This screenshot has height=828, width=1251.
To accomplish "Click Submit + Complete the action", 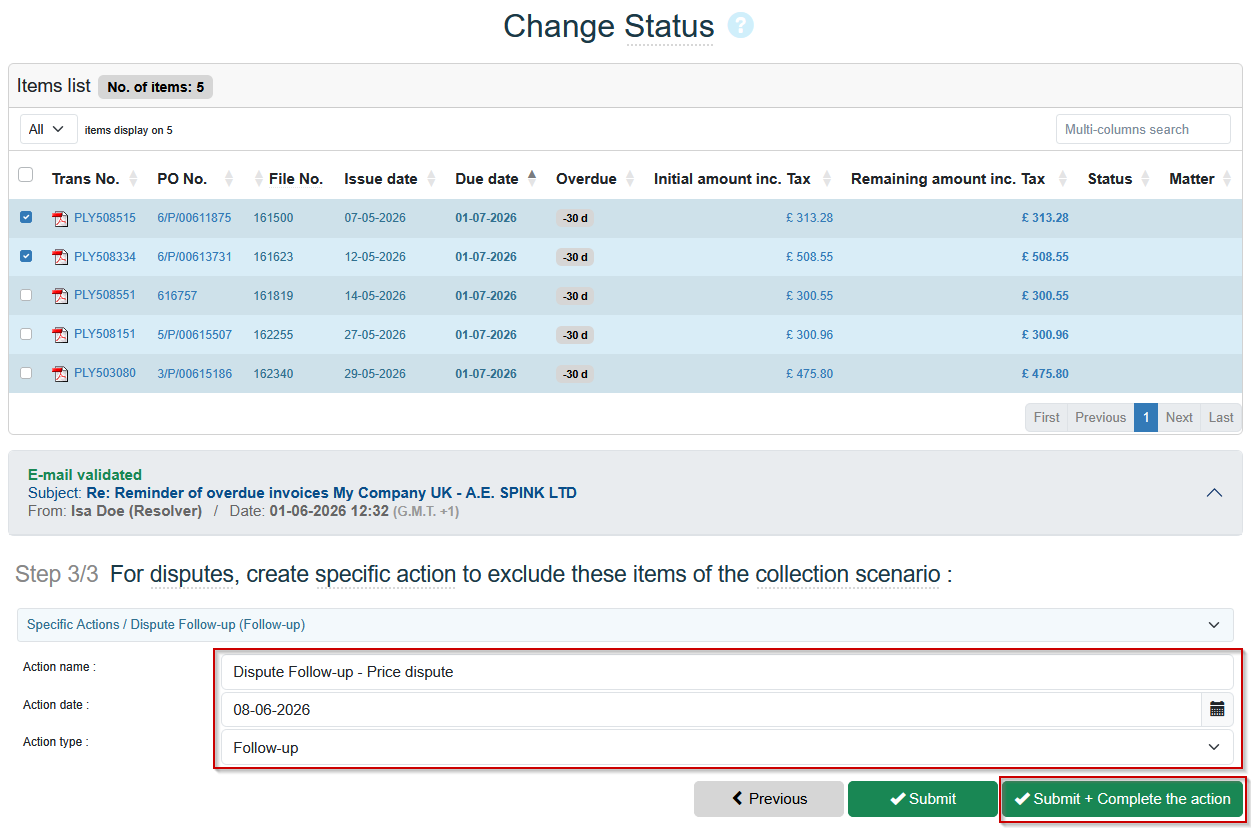I will [1122, 799].
